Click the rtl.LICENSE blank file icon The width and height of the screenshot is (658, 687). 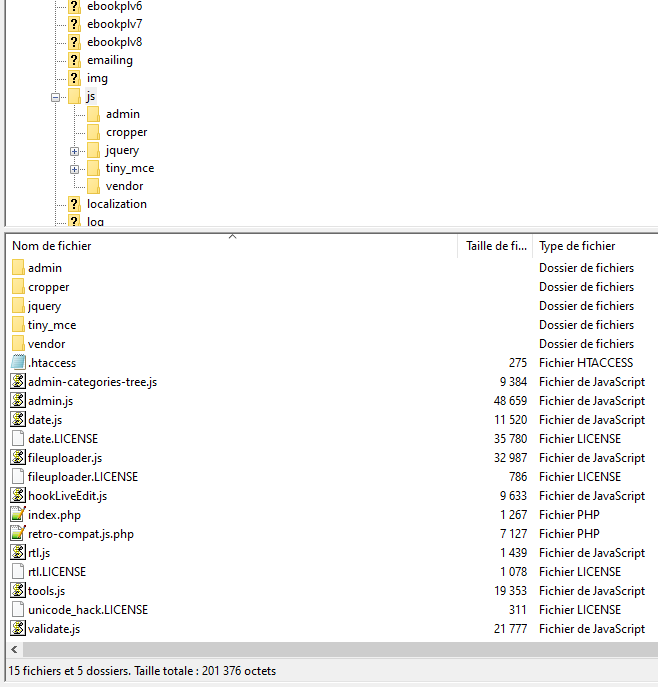tap(18, 572)
